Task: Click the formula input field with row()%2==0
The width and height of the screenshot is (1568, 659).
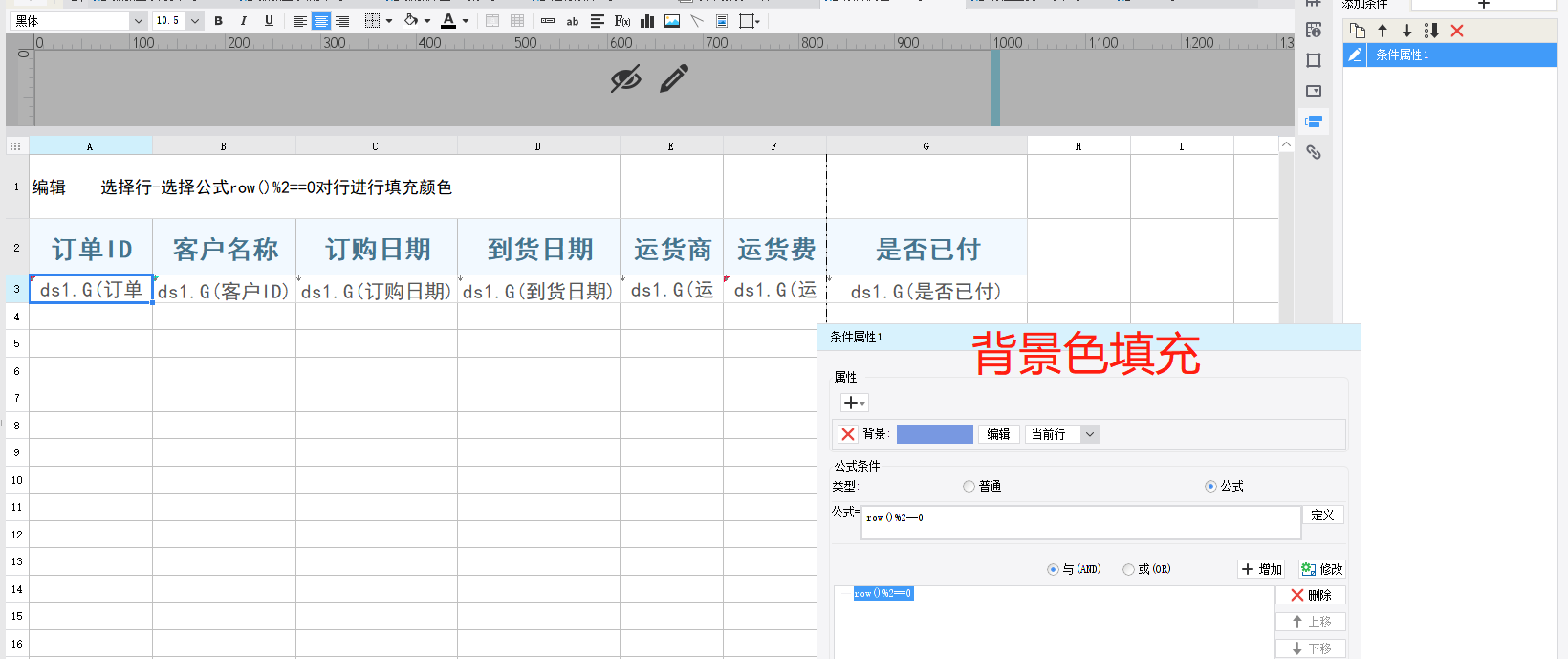Action: coord(1080,522)
